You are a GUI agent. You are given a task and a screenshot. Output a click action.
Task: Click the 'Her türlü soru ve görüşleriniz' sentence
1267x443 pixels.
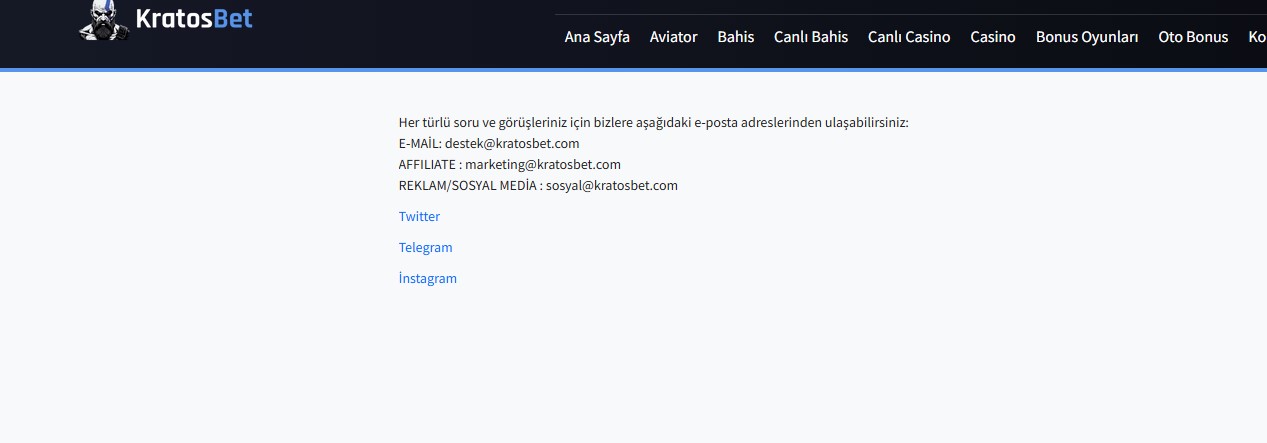tap(653, 123)
